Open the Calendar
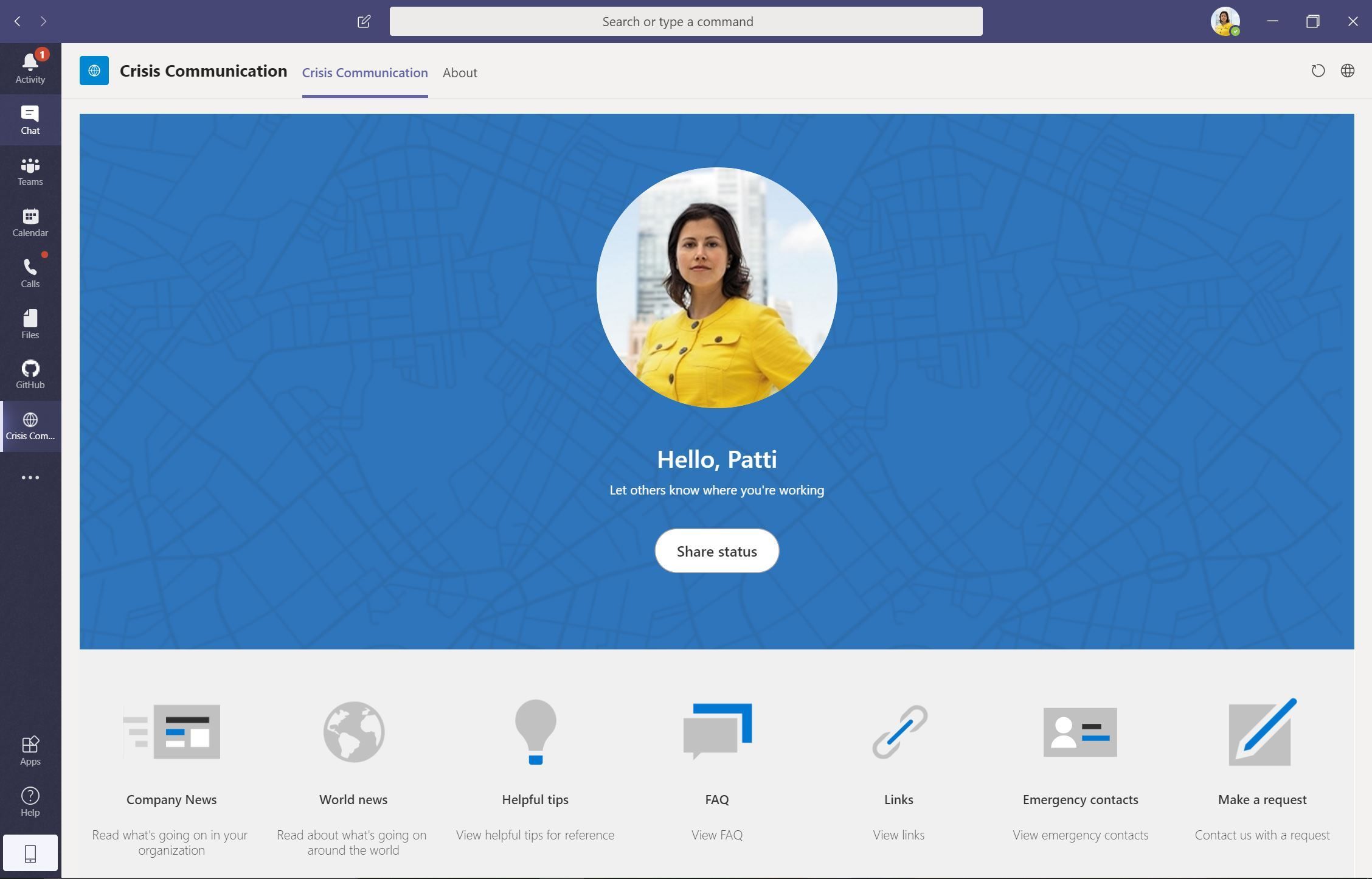1372x879 pixels. (30, 223)
